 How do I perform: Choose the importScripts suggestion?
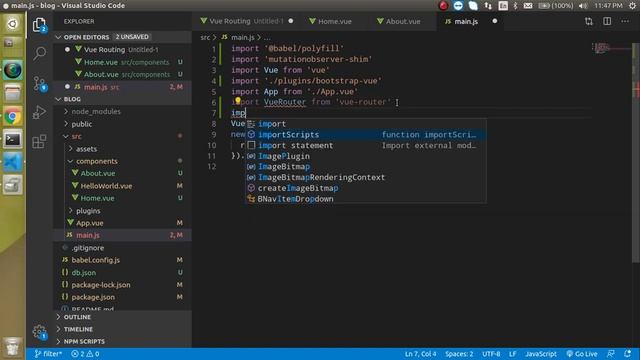click(x=366, y=135)
